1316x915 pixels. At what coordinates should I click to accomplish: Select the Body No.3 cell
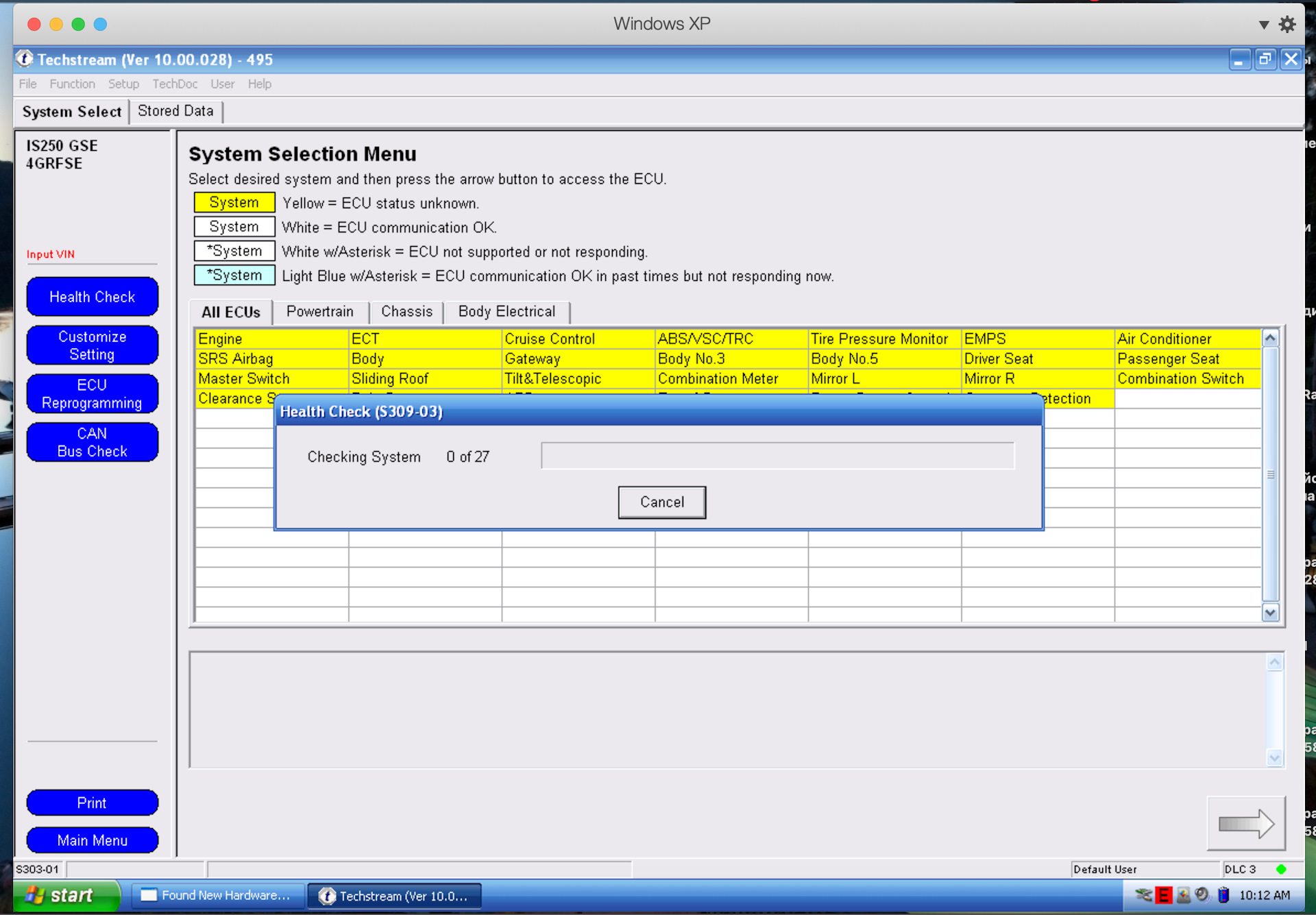731,358
